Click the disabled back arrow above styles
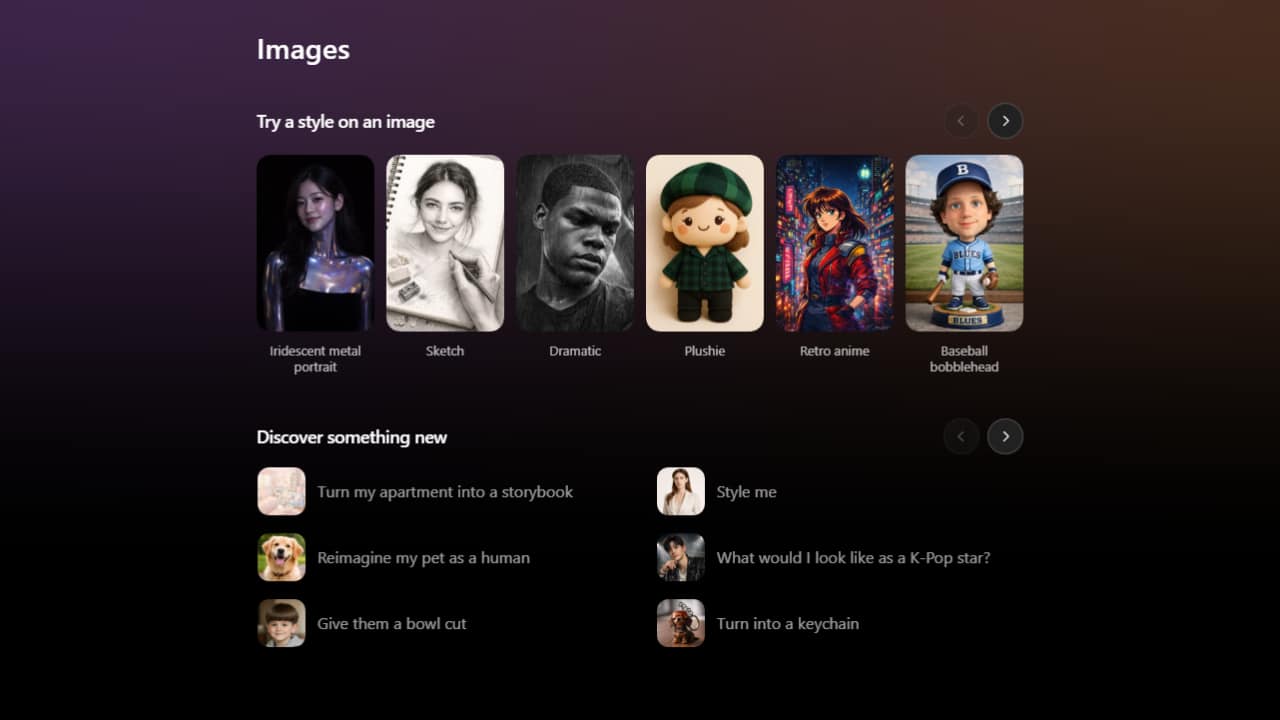 click(x=961, y=120)
